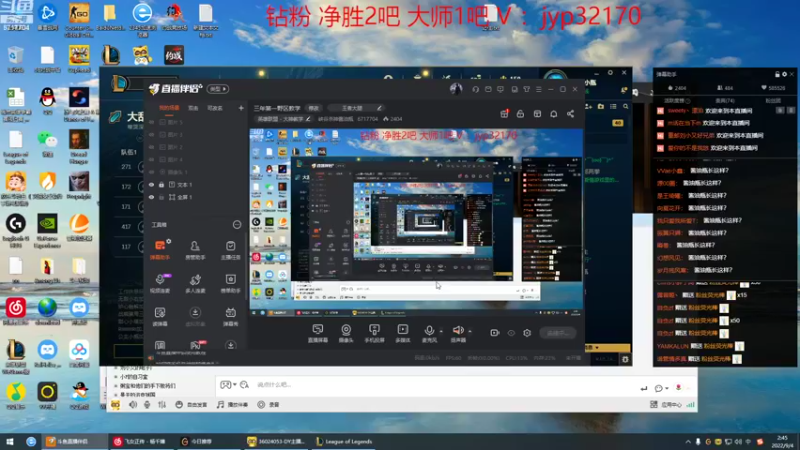The width and height of the screenshot is (800, 450).
Task: Edit the 王者大陆 label with the pencil
Action: 379,108
